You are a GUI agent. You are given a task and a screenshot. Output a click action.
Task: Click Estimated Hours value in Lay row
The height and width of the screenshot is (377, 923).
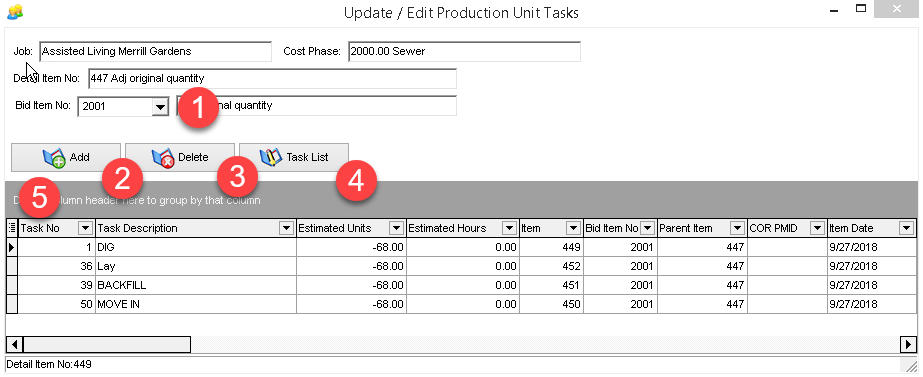(462, 266)
